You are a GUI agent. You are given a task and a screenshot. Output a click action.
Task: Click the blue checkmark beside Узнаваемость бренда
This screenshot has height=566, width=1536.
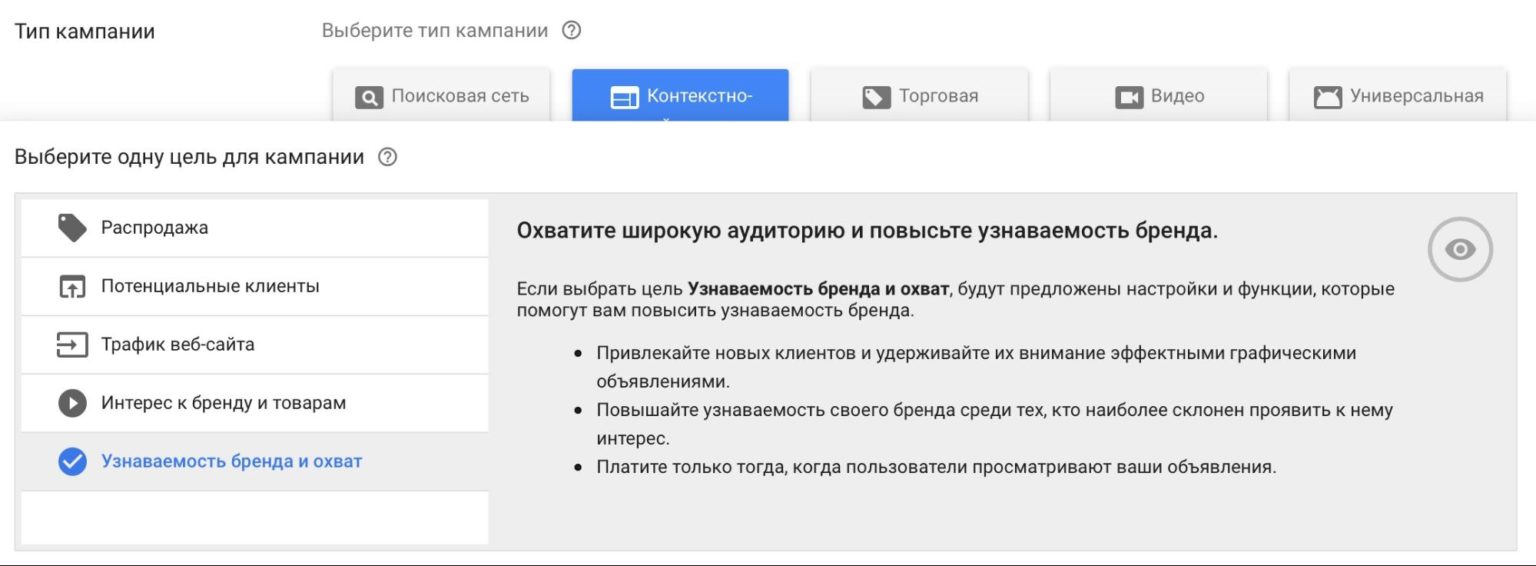point(72,462)
